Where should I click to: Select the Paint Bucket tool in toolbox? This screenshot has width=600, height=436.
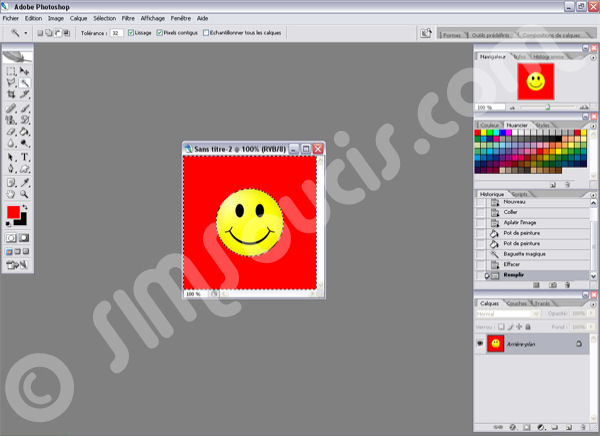point(24,132)
